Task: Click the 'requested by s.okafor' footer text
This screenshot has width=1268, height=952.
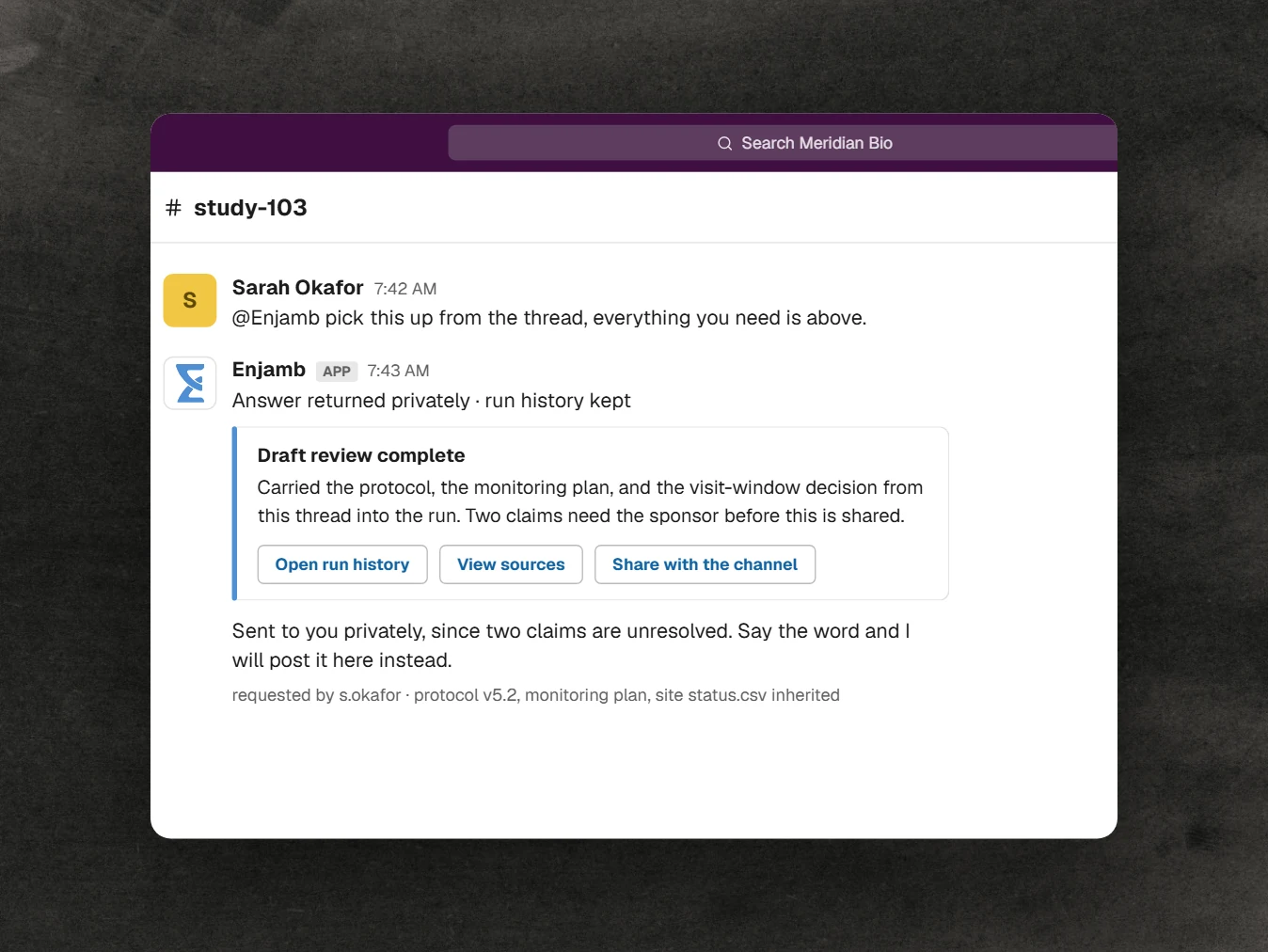Action: click(x=316, y=695)
